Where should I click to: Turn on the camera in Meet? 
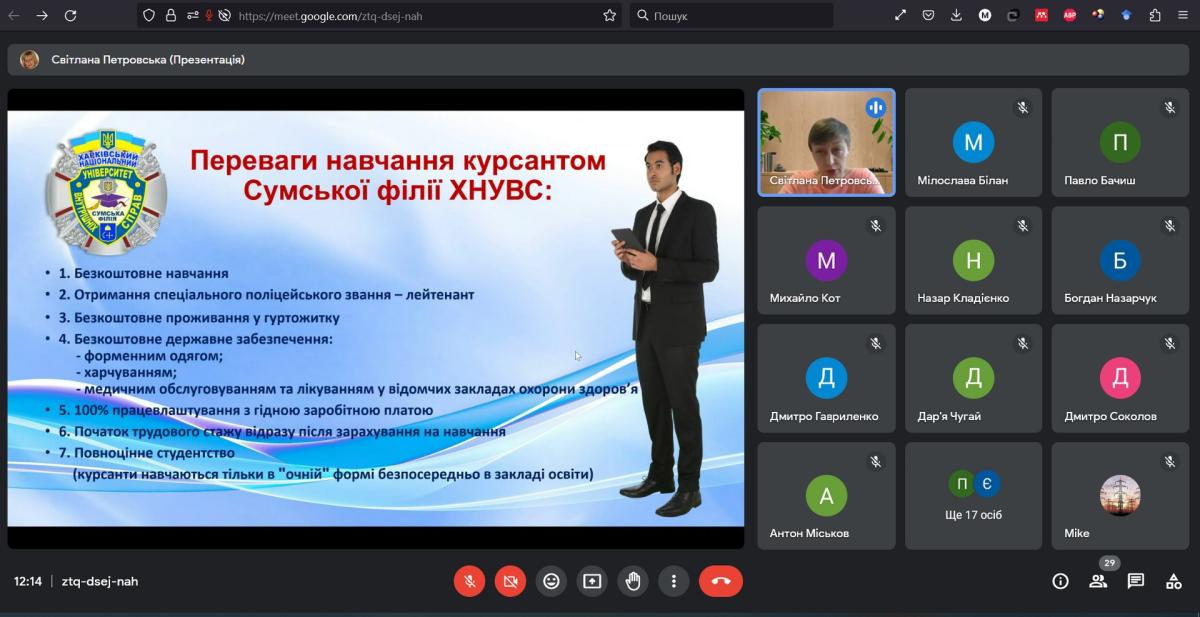(510, 581)
